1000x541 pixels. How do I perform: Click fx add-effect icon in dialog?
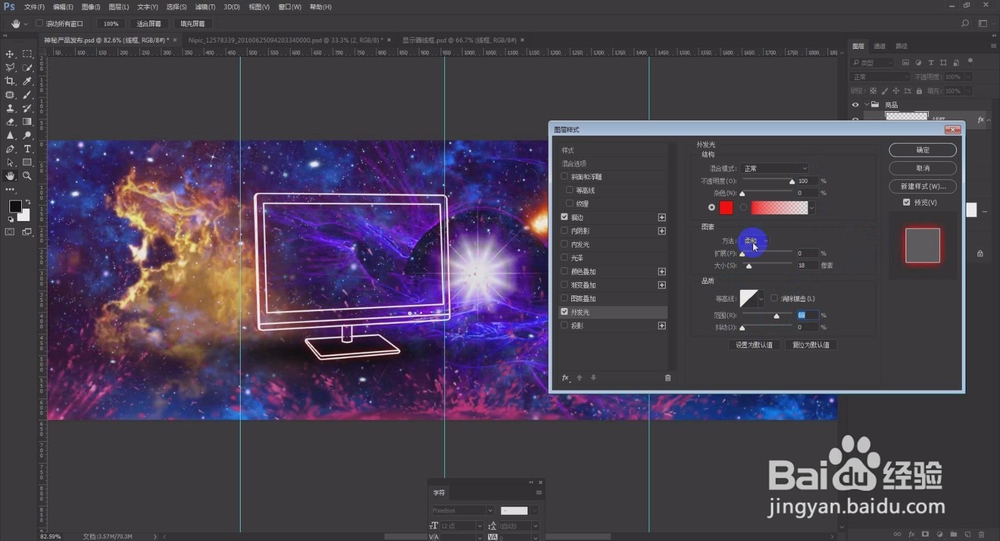click(x=566, y=378)
